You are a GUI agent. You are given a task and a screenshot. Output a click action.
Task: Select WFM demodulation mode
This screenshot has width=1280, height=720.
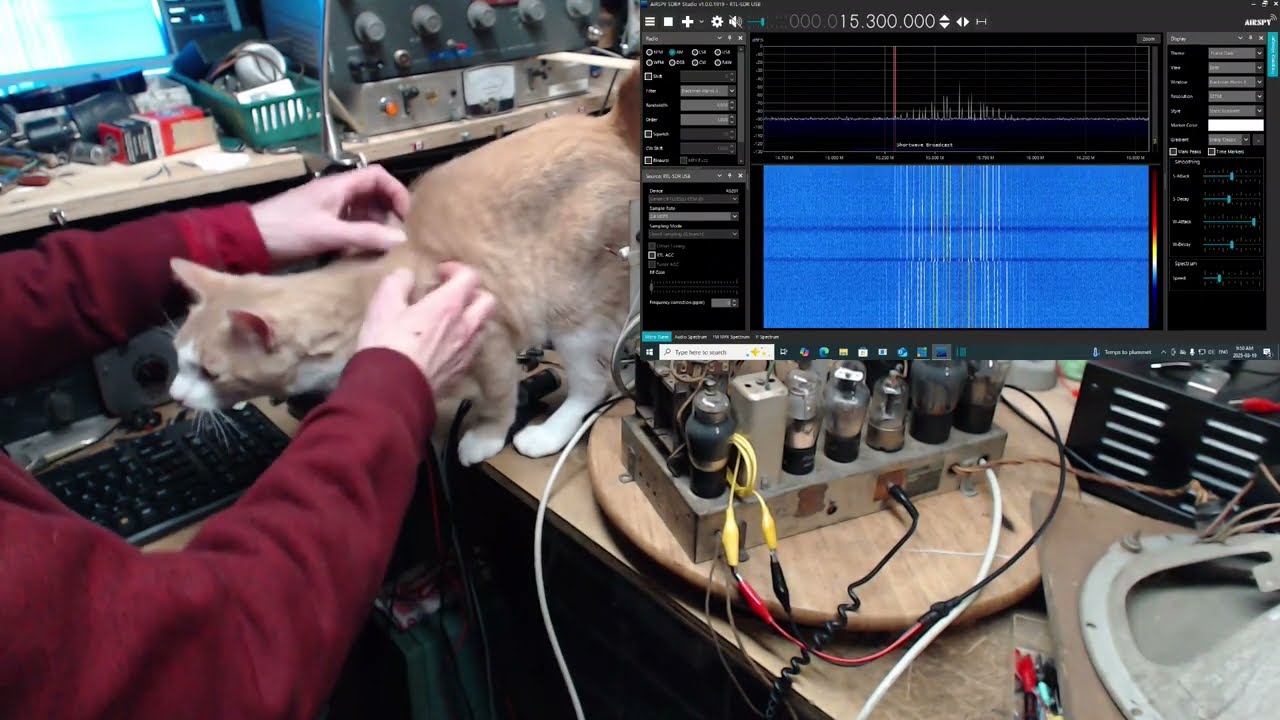pos(655,62)
